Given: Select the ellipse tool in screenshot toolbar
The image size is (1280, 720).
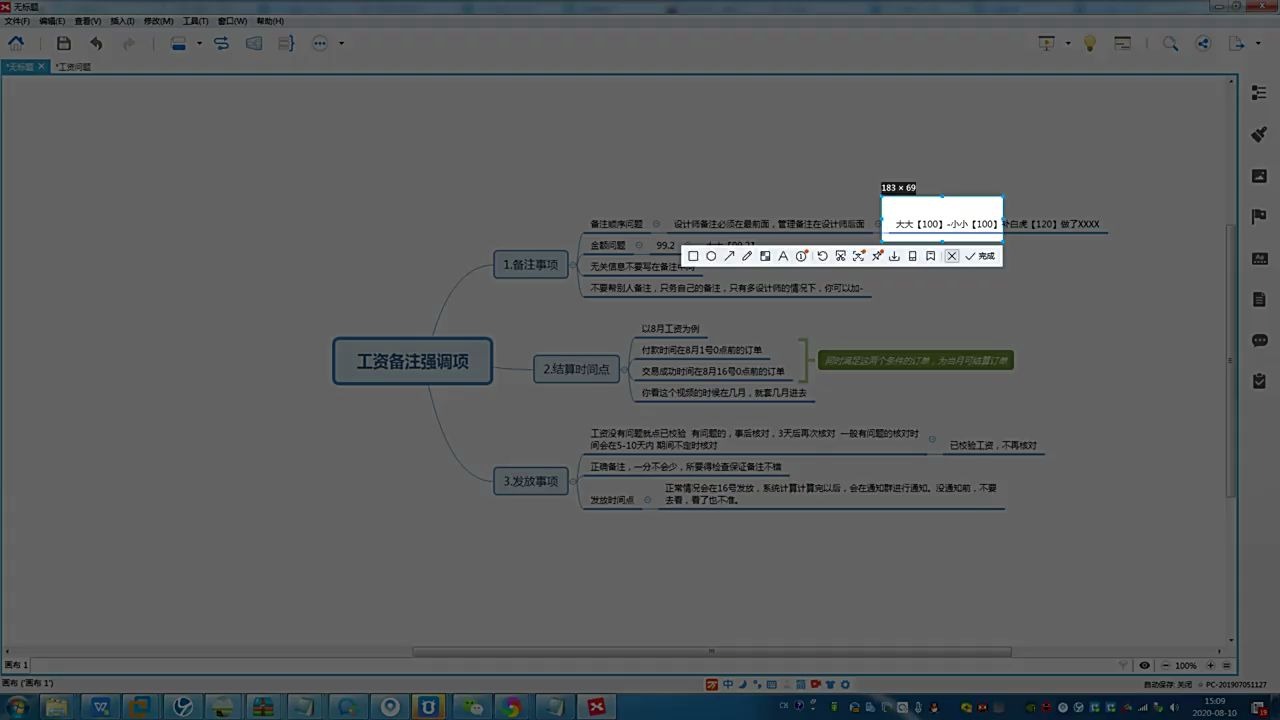Looking at the screenshot, I should [711, 256].
